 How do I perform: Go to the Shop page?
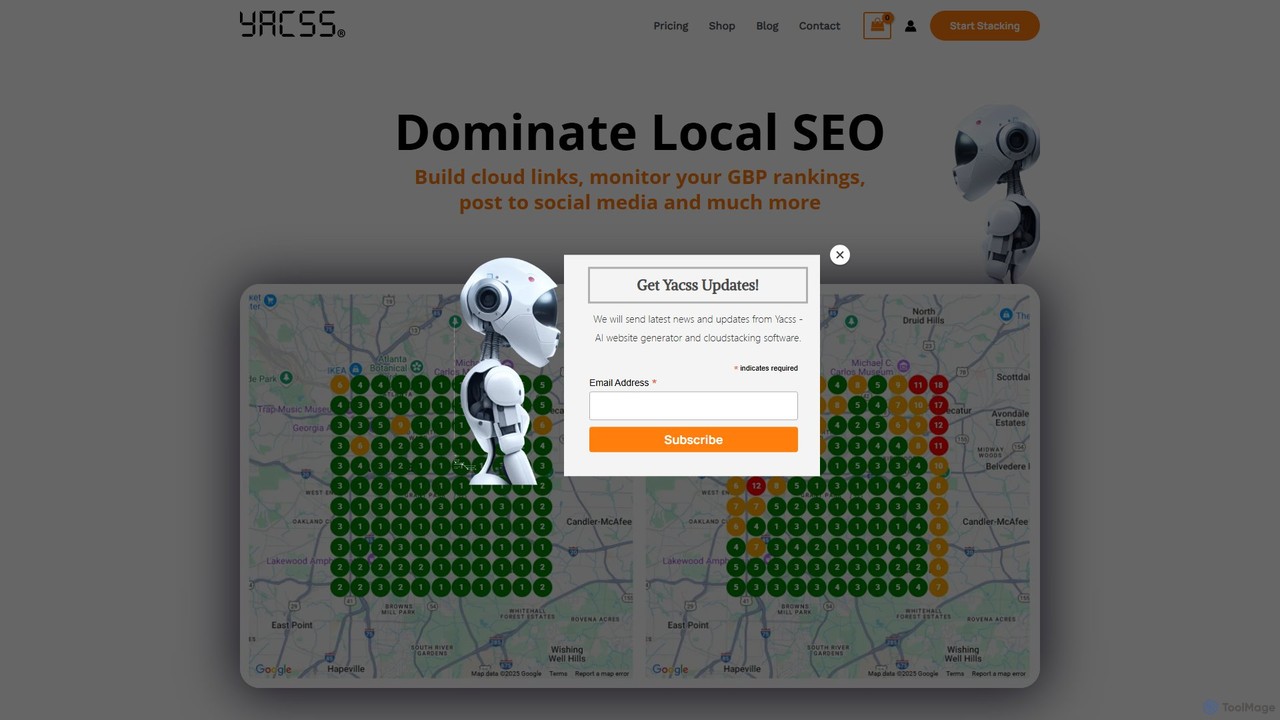722,26
